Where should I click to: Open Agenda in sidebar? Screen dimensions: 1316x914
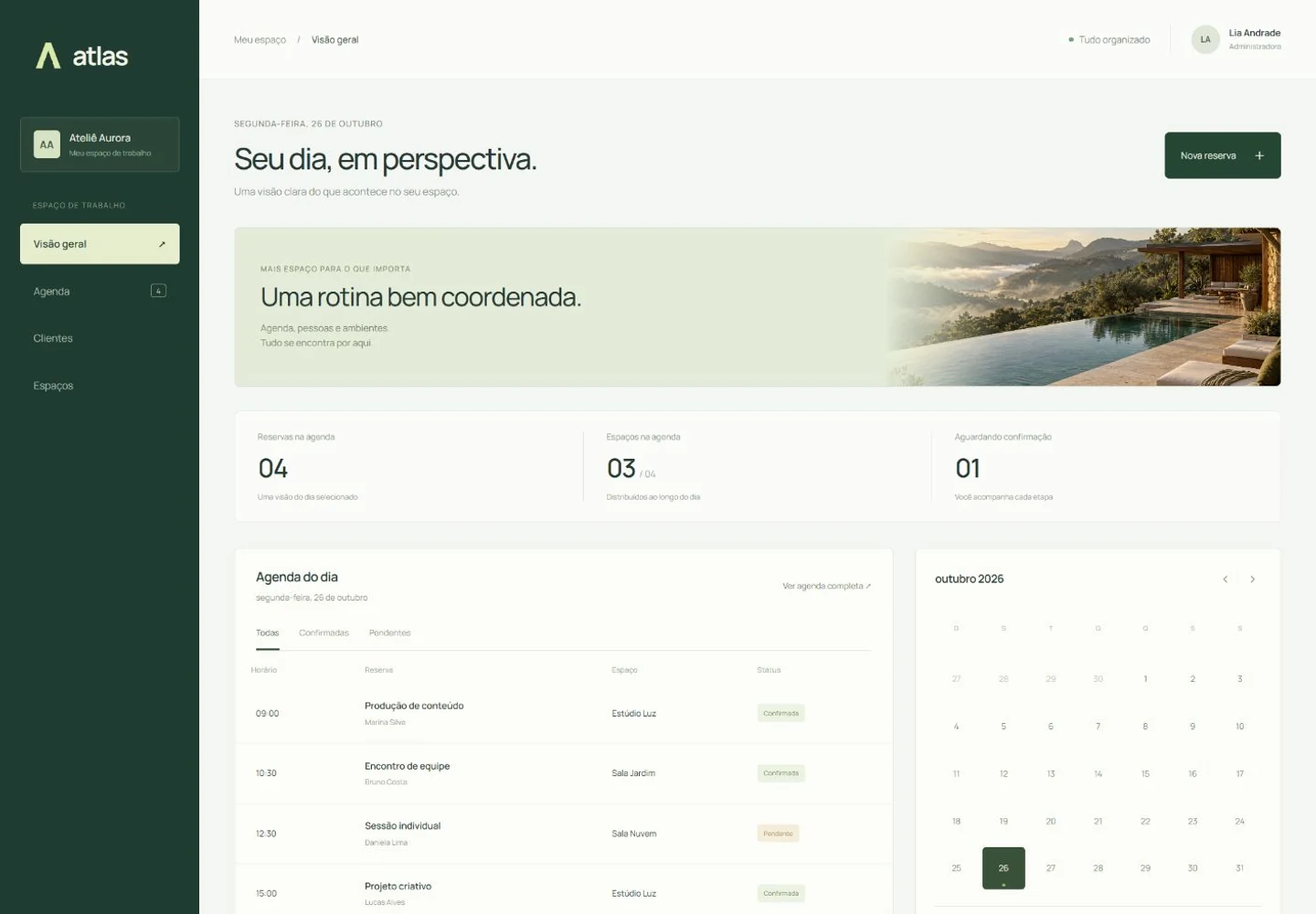[x=100, y=292]
